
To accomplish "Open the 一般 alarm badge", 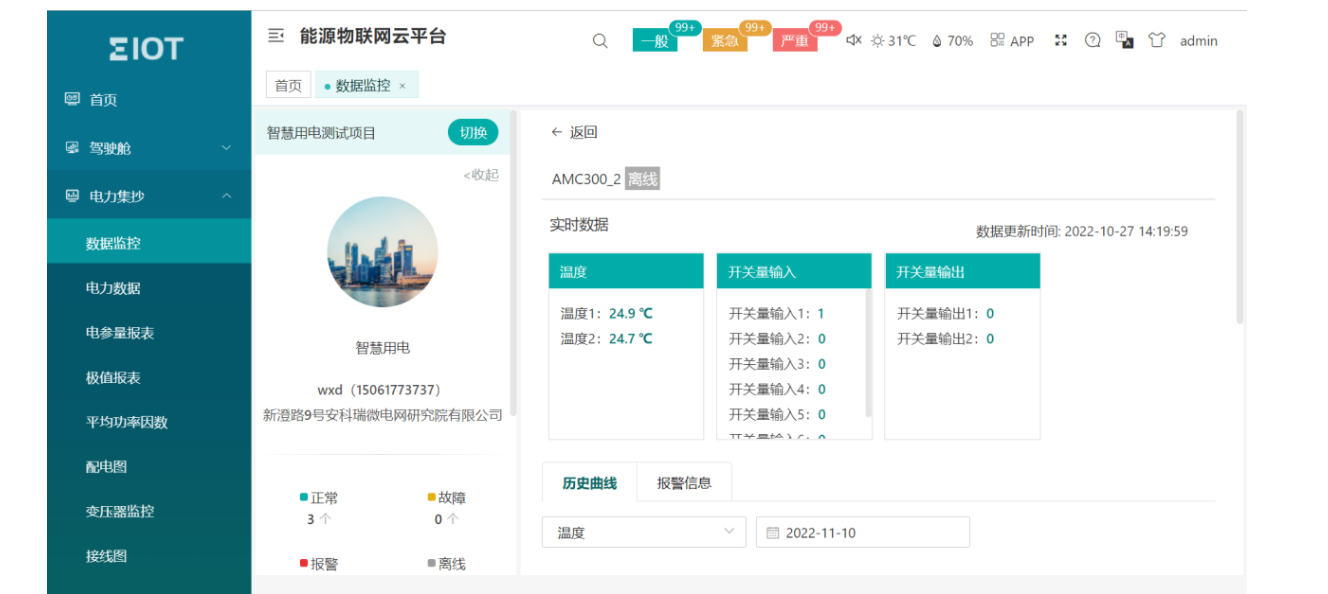I will [x=655, y=41].
